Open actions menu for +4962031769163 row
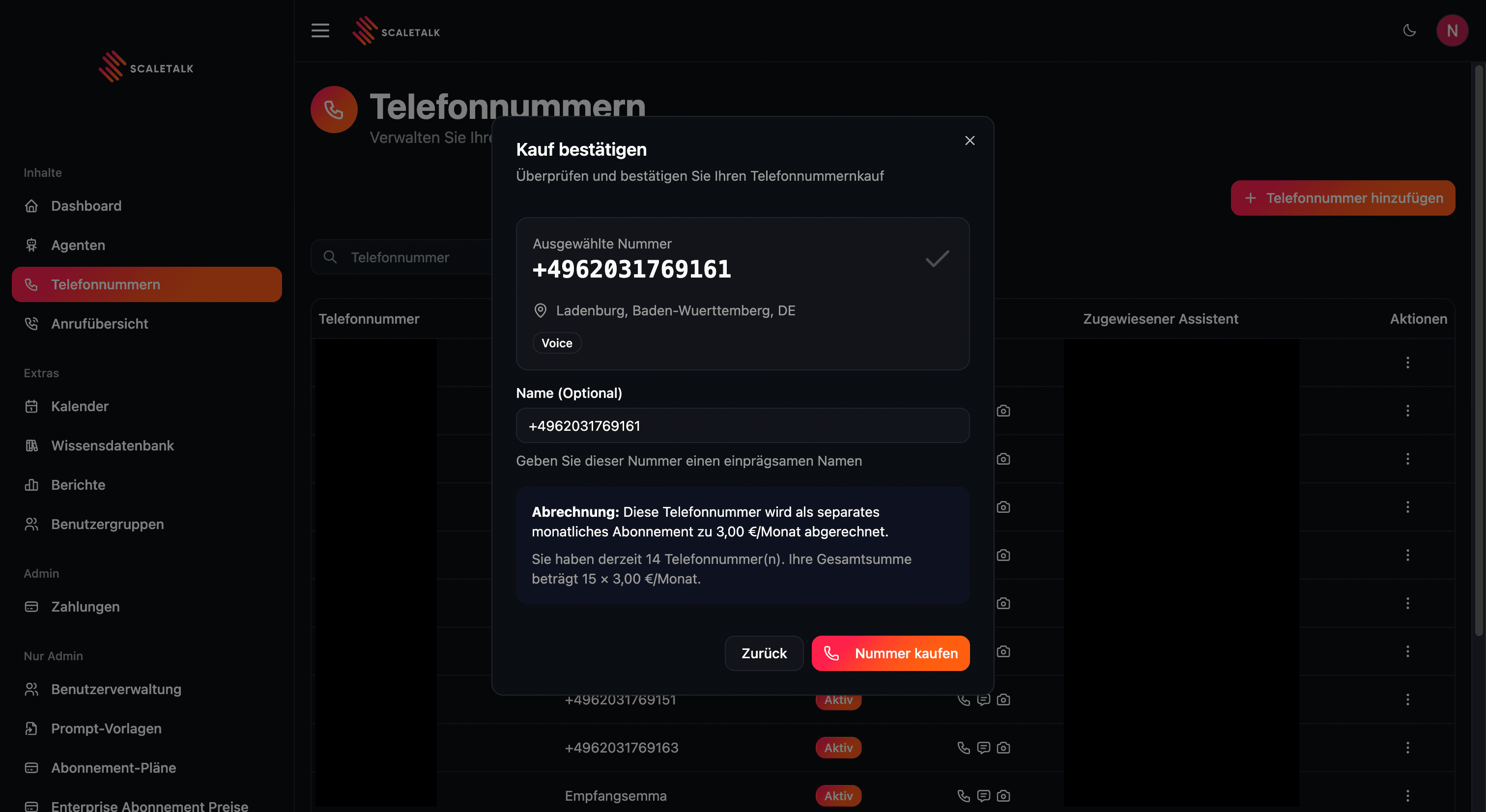This screenshot has height=812, width=1486. pos(1407,748)
